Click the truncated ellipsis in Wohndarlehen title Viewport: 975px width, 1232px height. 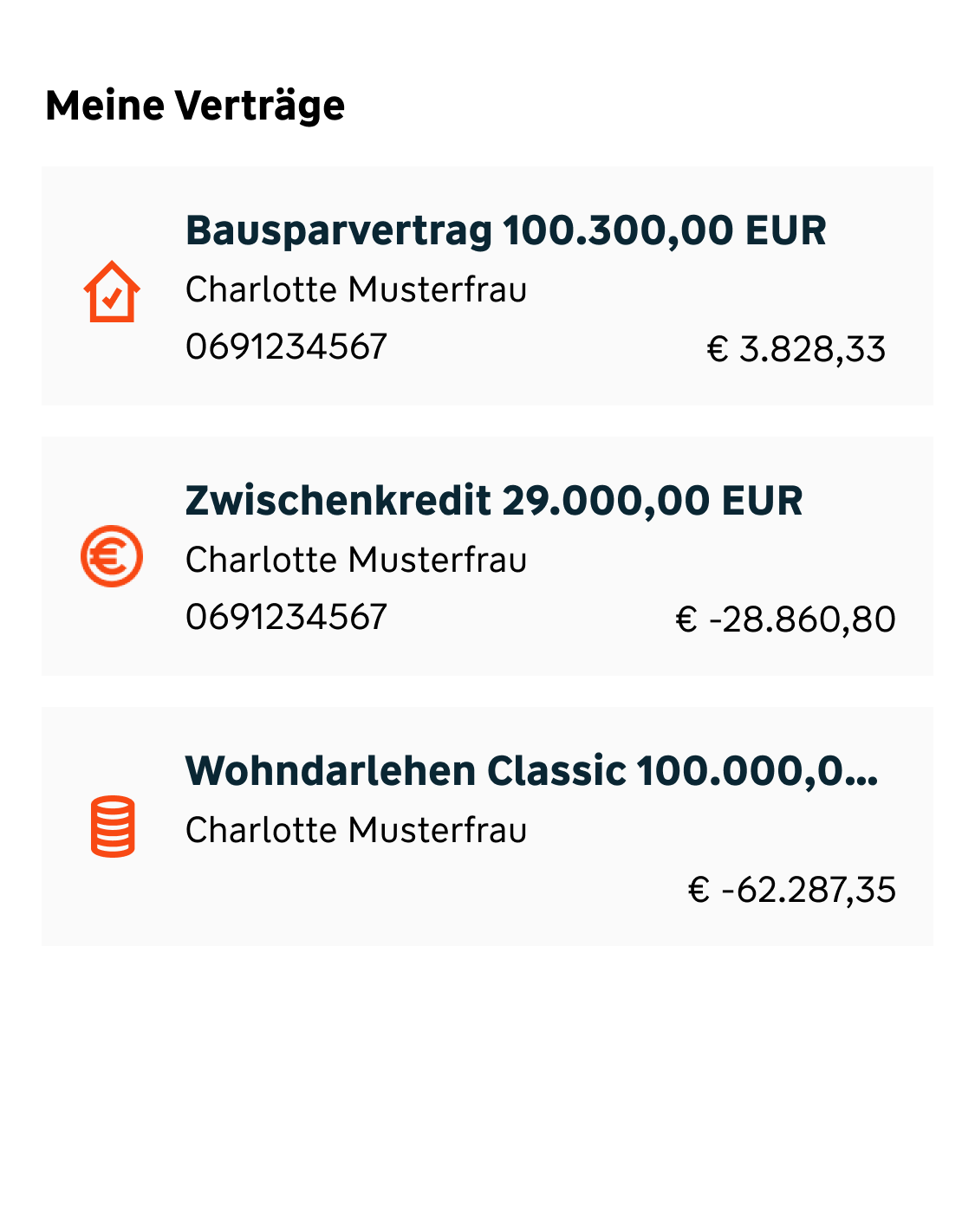(x=861, y=773)
